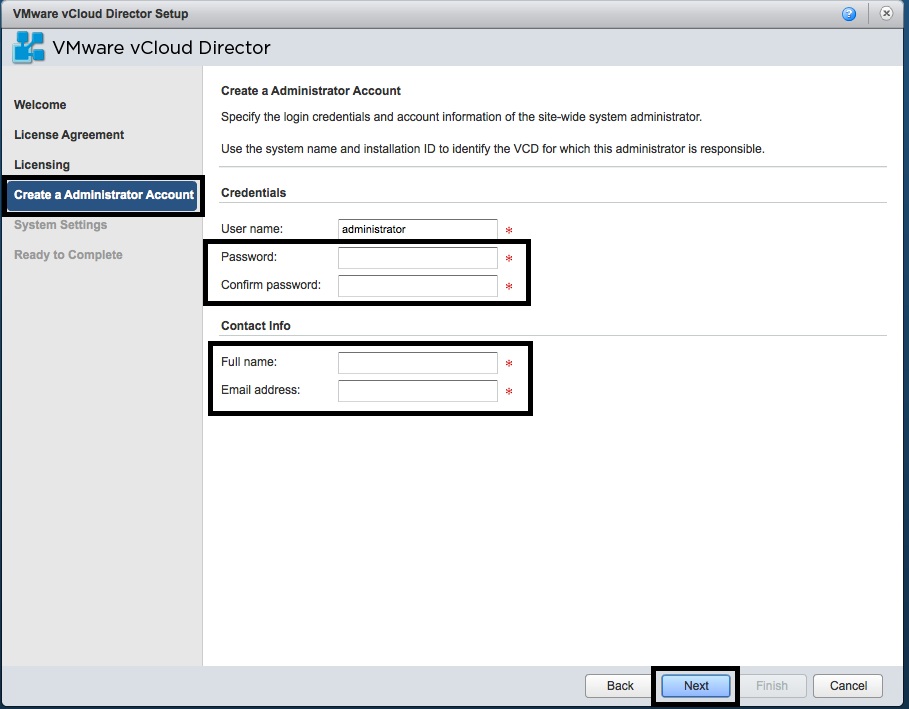
Task: Click the disabled Finish button
Action: pyautogui.click(x=773, y=686)
